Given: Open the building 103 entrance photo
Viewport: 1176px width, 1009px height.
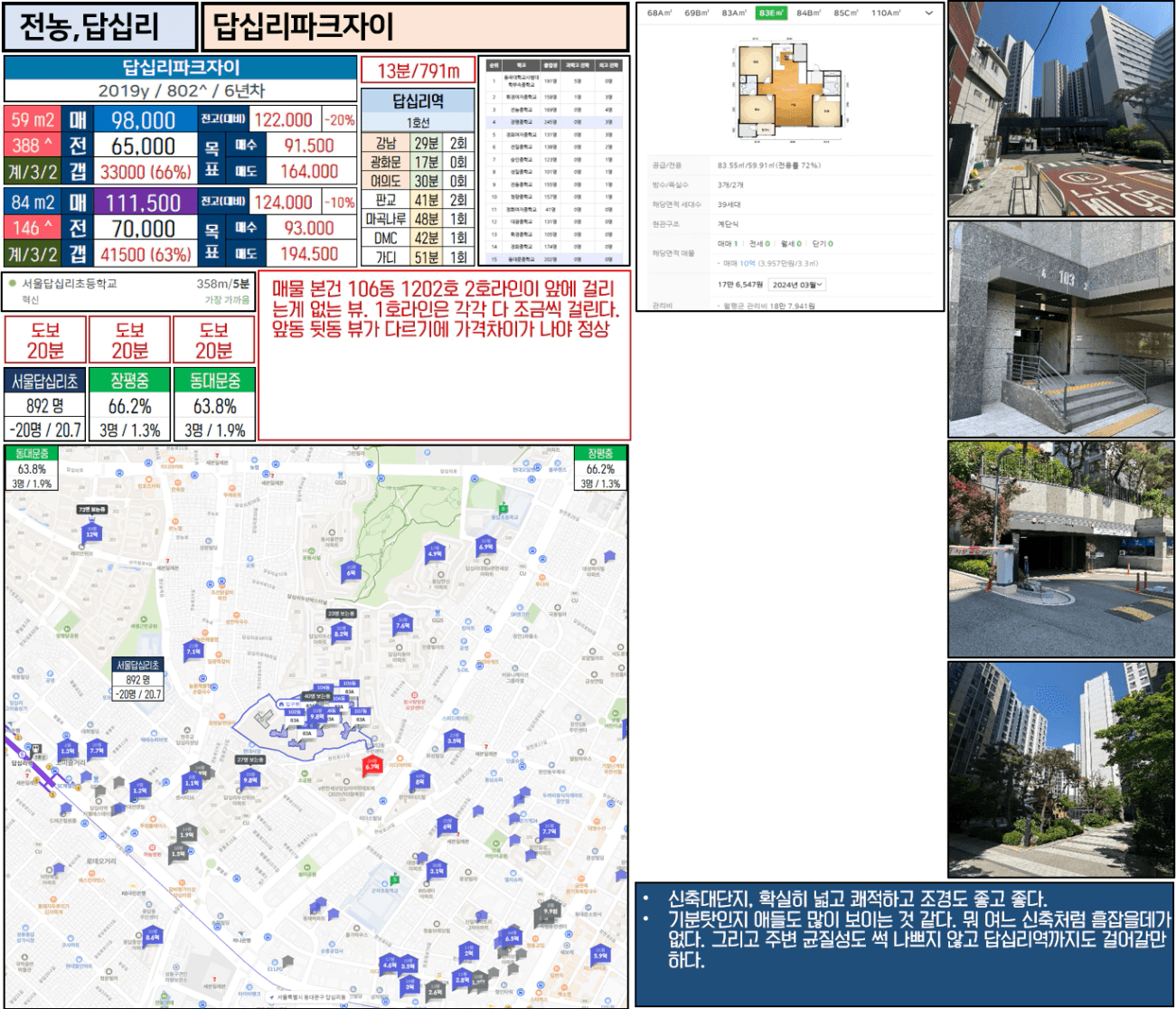Looking at the screenshot, I should point(1061,329).
